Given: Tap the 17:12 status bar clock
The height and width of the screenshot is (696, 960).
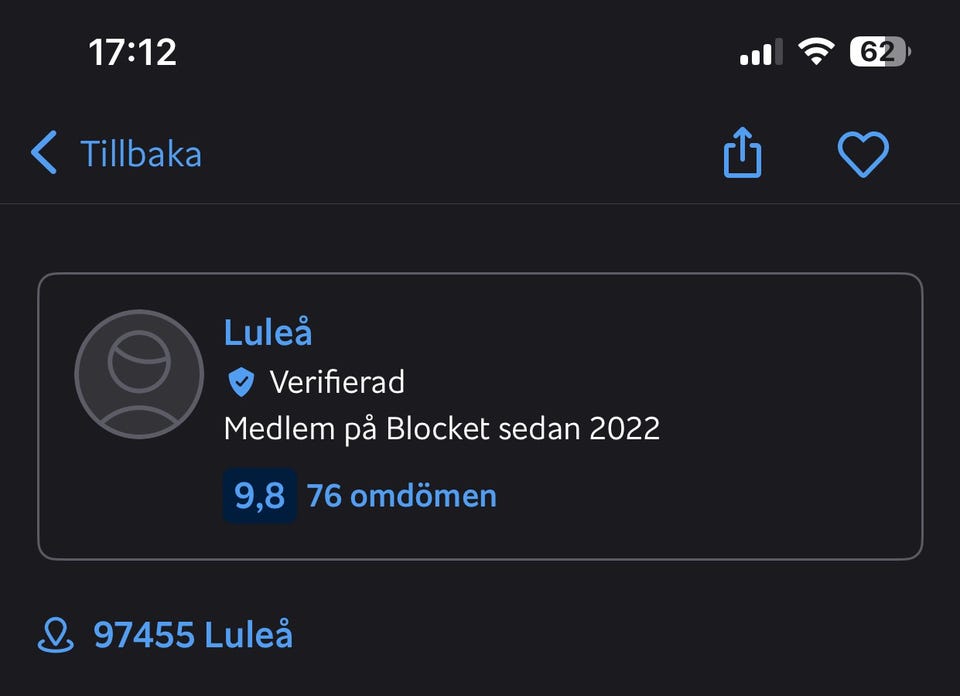Looking at the screenshot, I should [x=133, y=52].
